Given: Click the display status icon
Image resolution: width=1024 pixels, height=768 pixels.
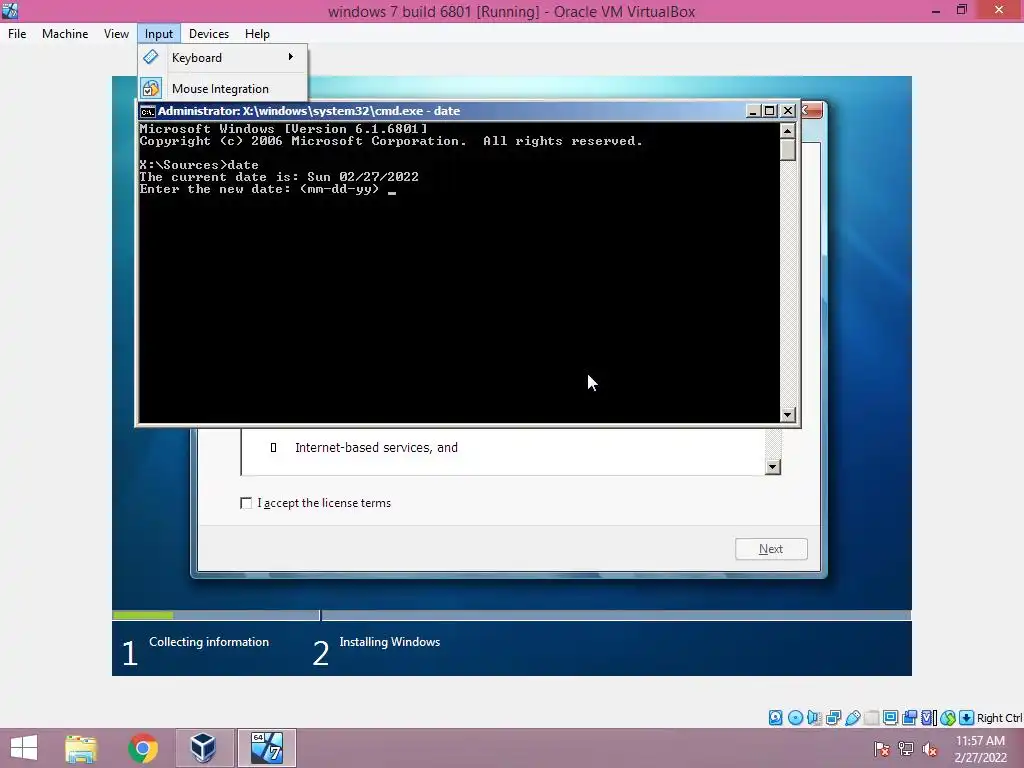Looking at the screenshot, I should [890, 718].
